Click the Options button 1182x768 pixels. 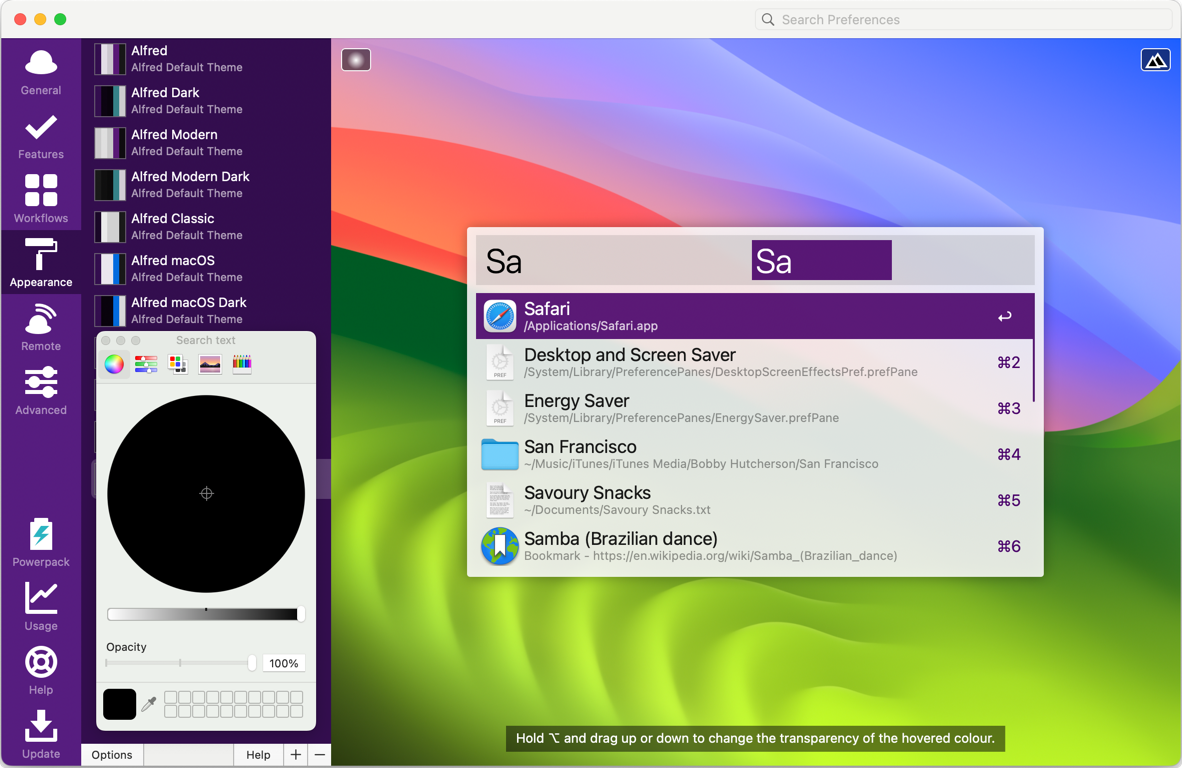coord(112,755)
